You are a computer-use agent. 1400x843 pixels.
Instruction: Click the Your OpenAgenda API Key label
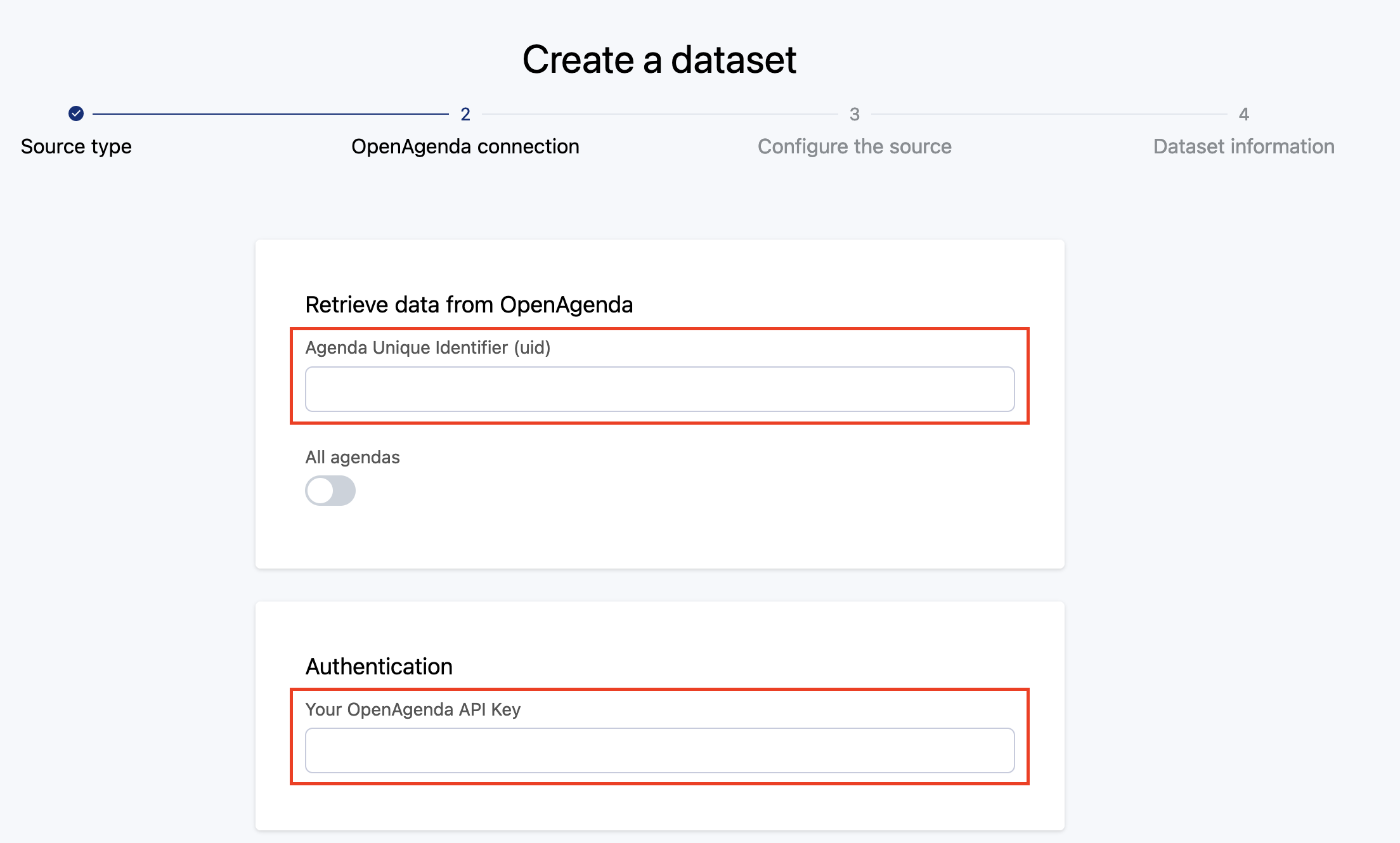click(x=413, y=710)
